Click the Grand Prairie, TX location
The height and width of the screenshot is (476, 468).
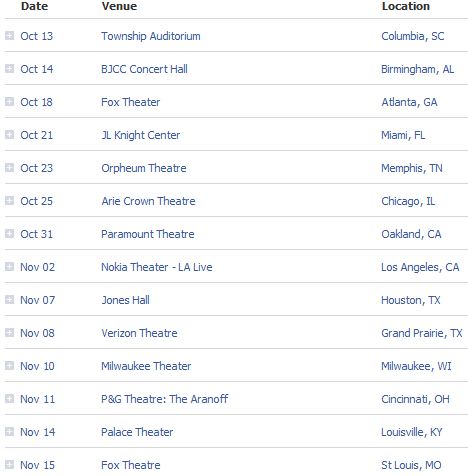click(x=422, y=333)
